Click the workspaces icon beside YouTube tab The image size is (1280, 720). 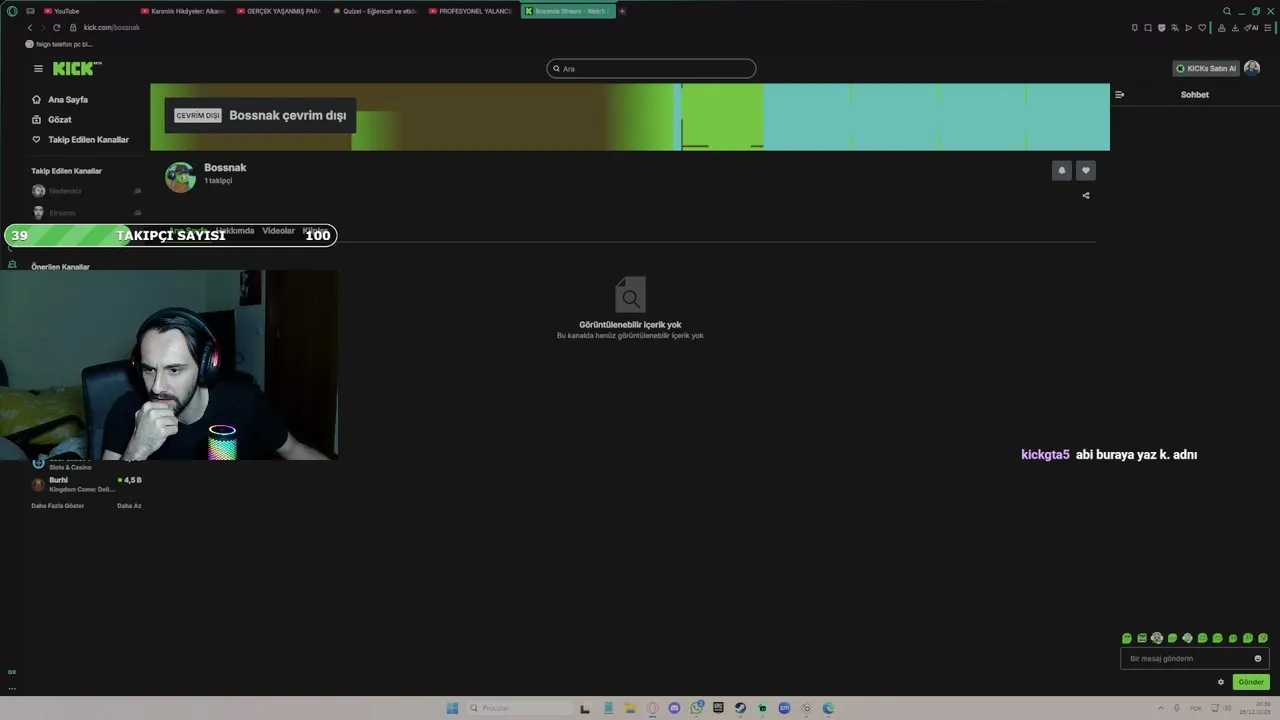click(31, 11)
